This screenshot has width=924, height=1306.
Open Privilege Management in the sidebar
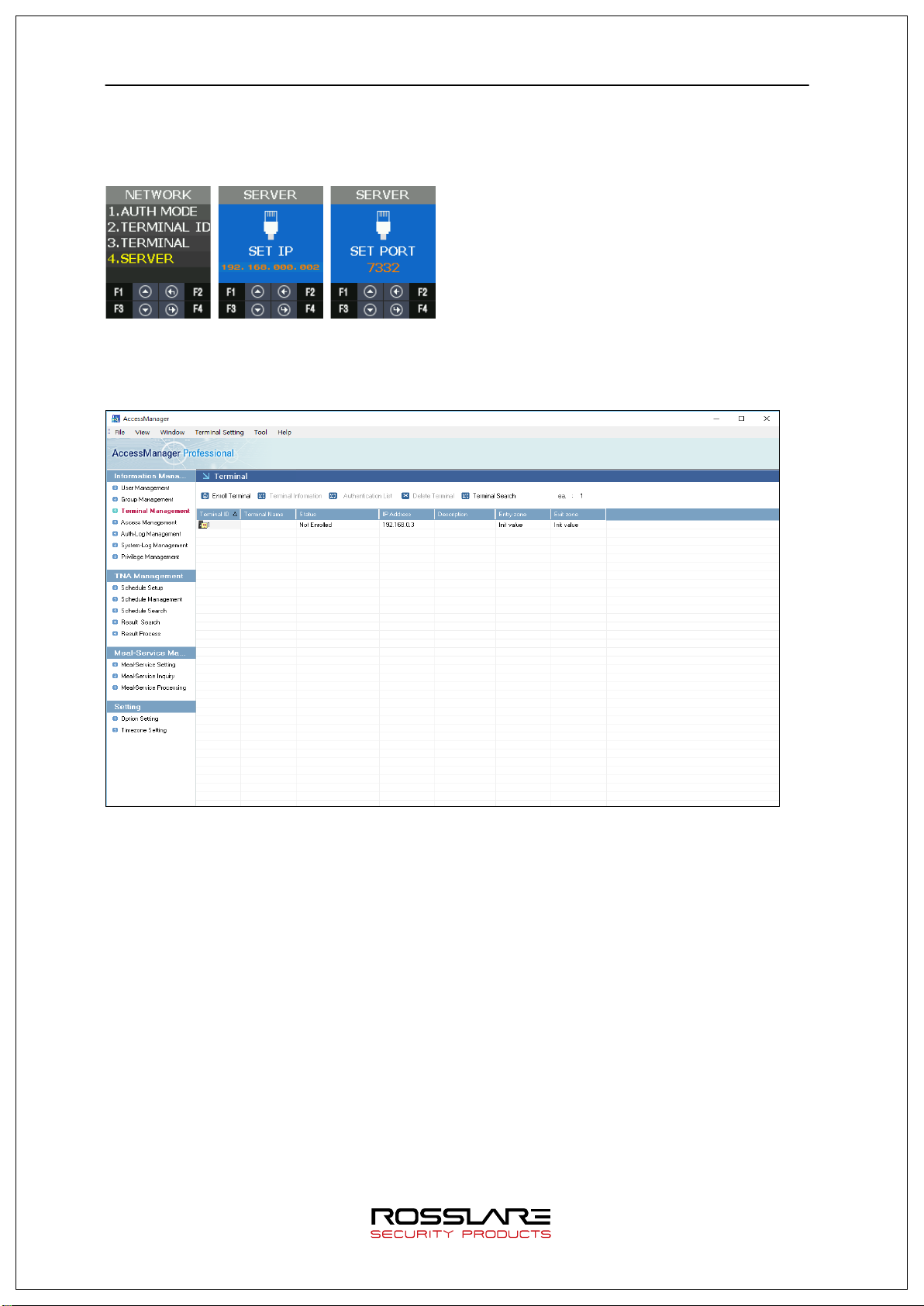click(x=150, y=557)
